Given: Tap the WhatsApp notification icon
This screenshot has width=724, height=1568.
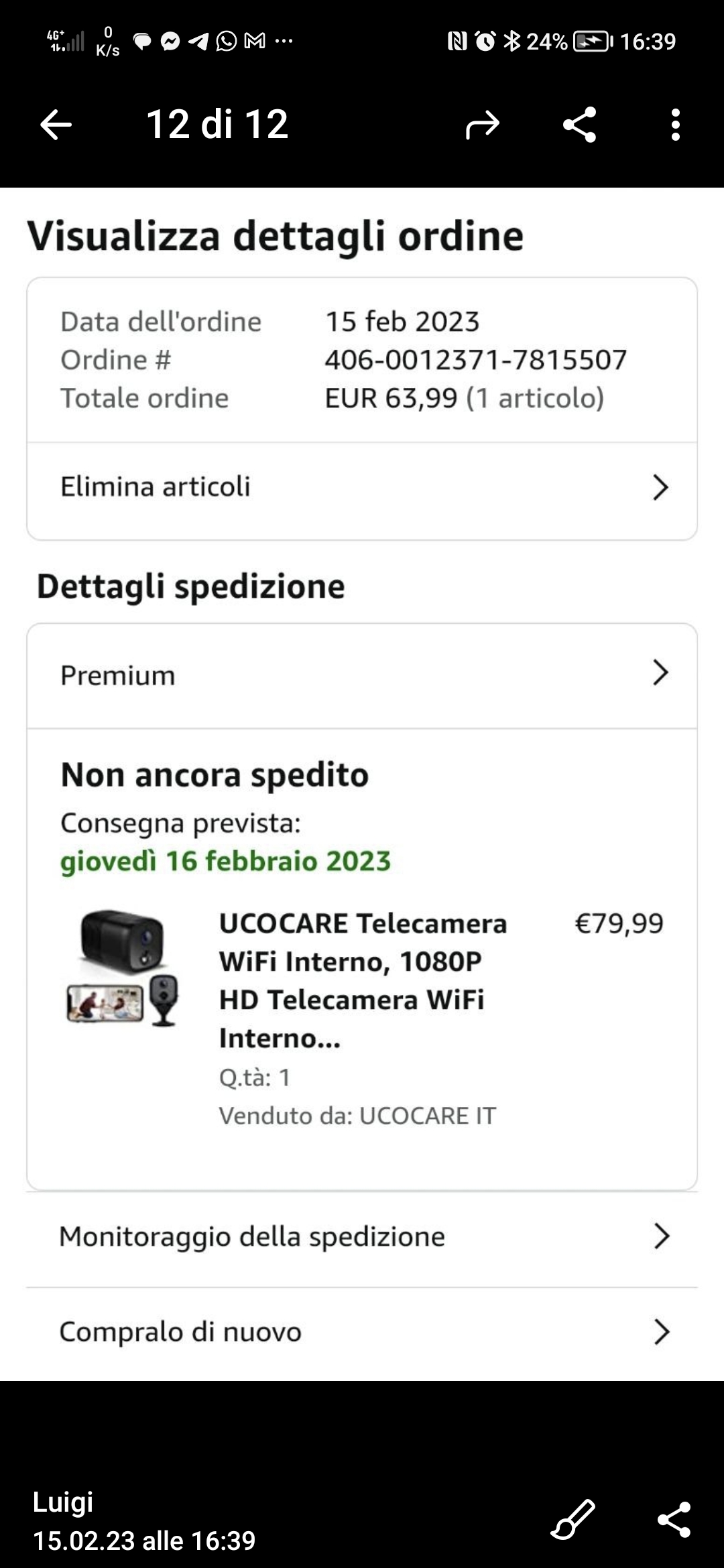Looking at the screenshot, I should (x=227, y=41).
